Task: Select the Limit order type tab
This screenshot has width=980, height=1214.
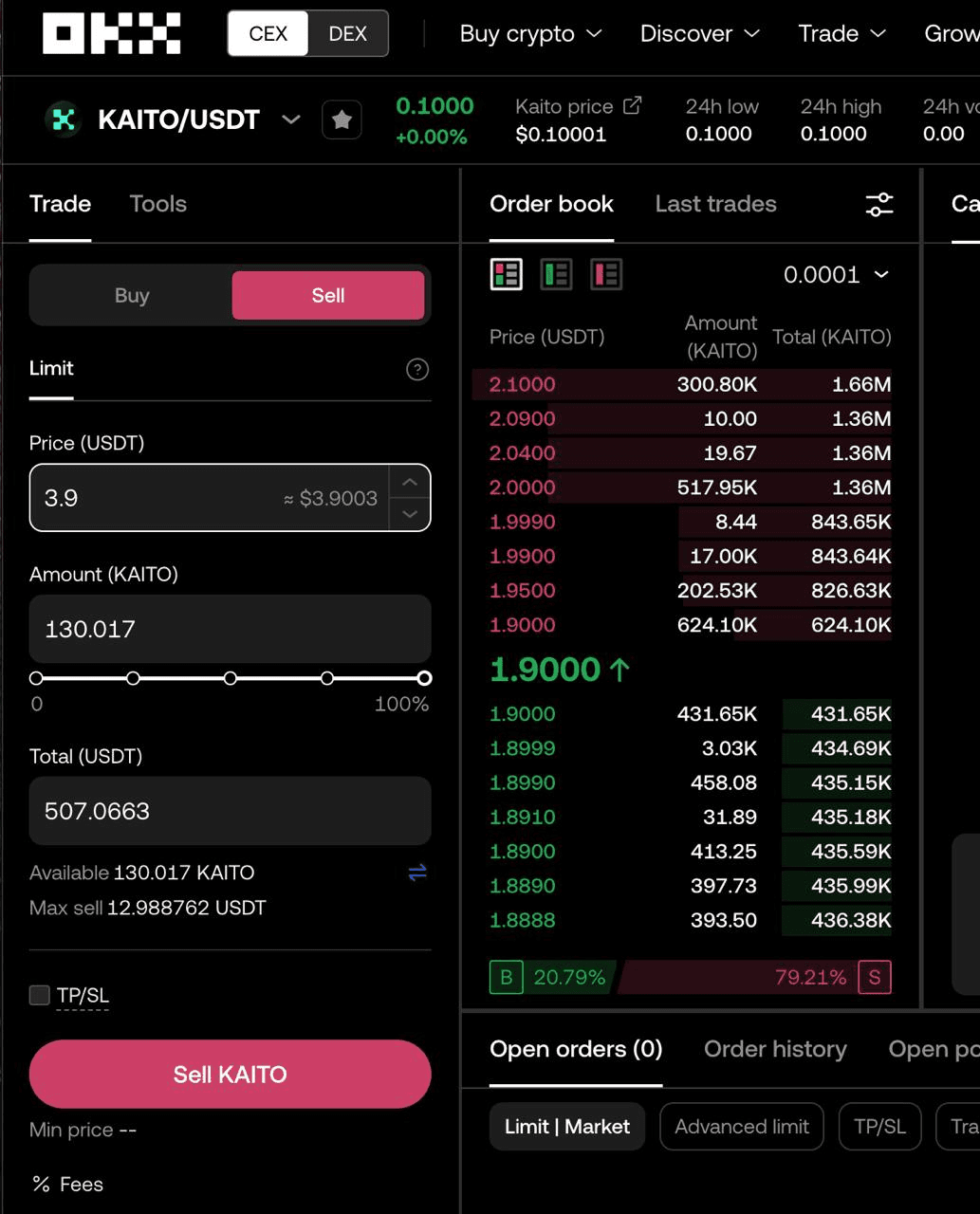Action: (x=51, y=368)
